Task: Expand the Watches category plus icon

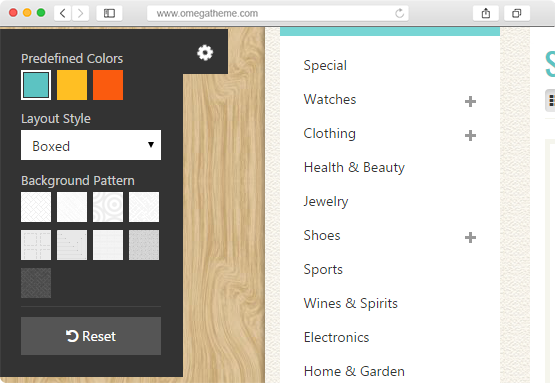Action: [470, 102]
